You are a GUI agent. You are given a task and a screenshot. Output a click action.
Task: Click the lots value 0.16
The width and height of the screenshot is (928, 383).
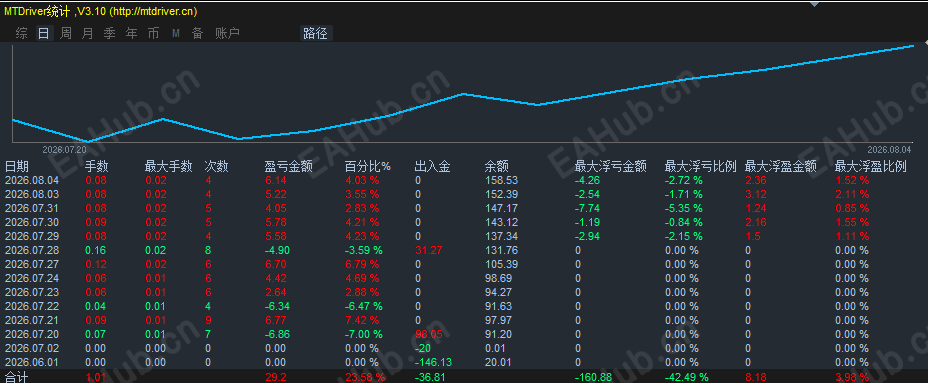pos(96,250)
